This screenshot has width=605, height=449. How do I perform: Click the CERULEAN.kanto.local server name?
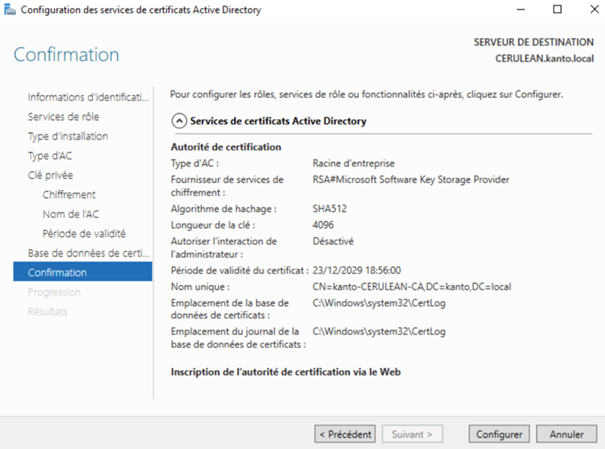544,59
